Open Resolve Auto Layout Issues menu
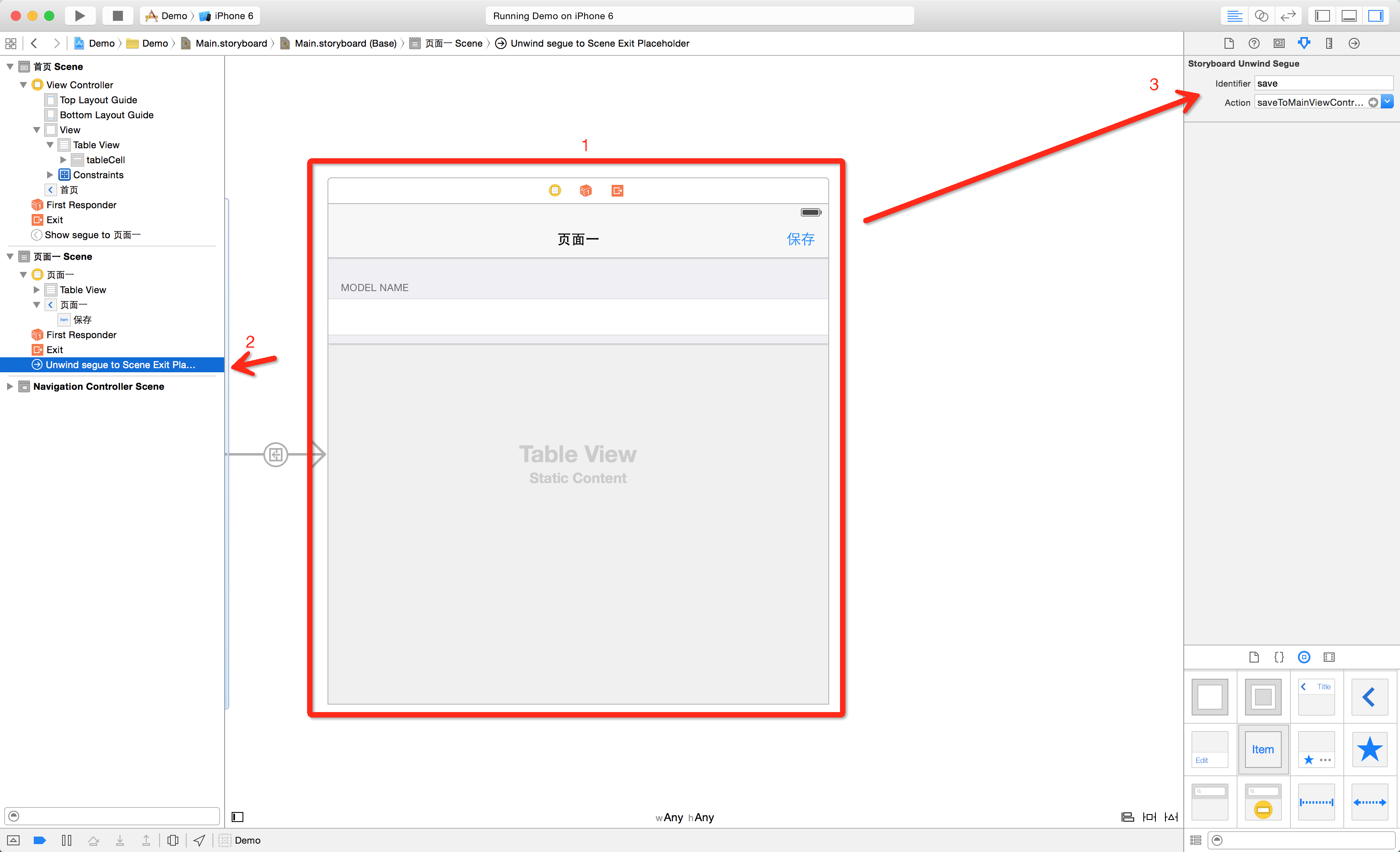 point(1171,817)
